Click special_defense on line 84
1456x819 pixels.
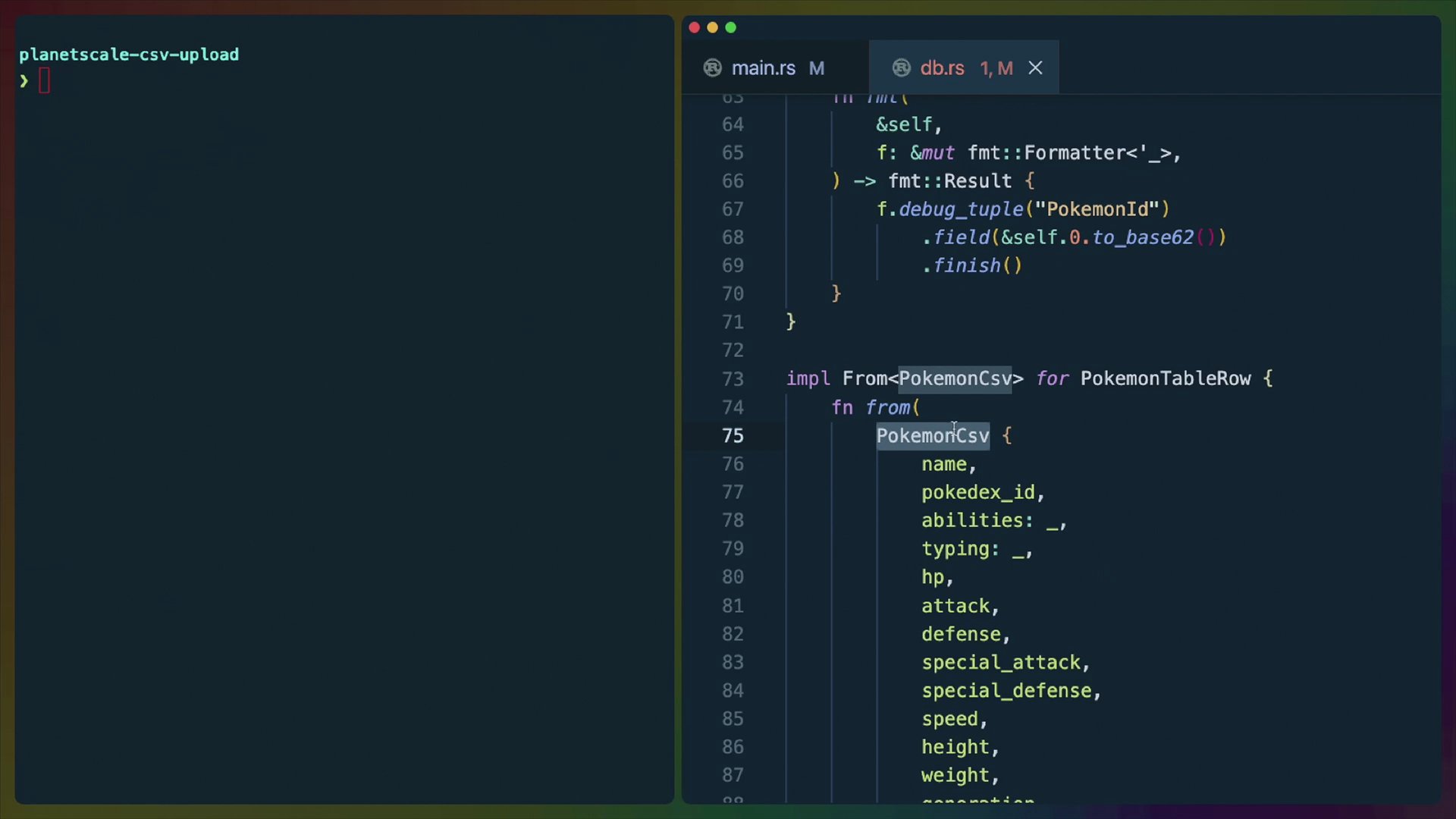tap(1006, 691)
